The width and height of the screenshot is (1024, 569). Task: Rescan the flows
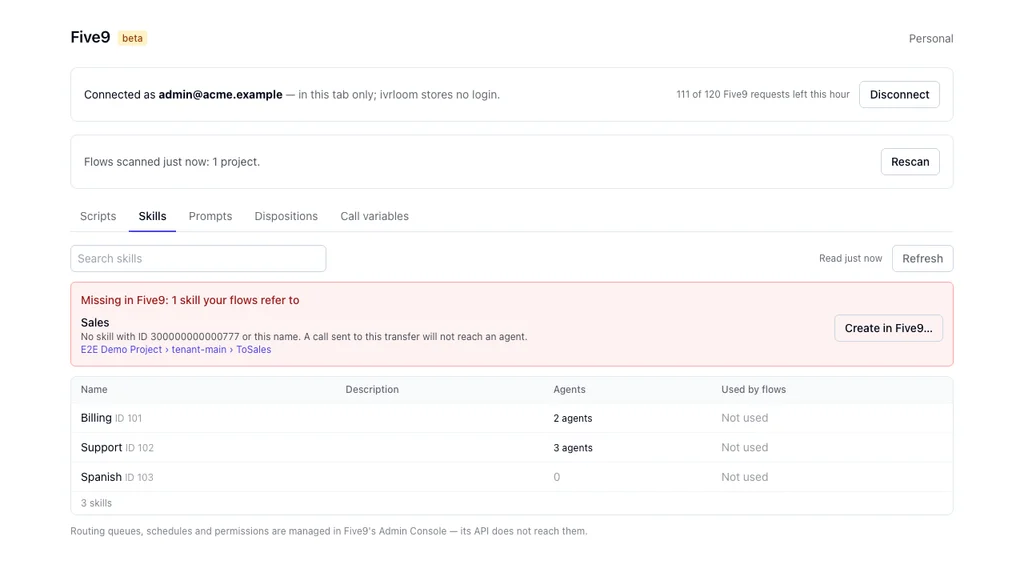(910, 162)
